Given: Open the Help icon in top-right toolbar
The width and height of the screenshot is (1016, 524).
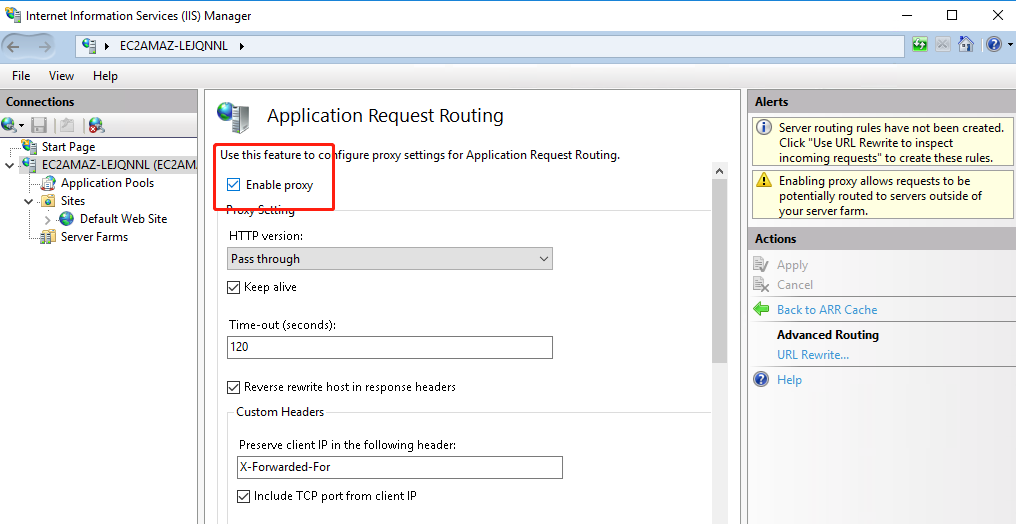Looking at the screenshot, I should pyautogui.click(x=993, y=45).
